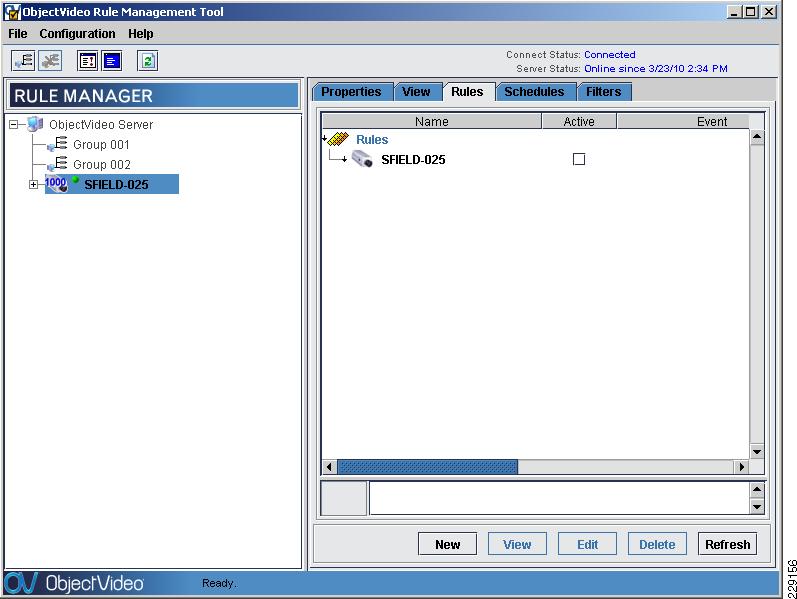This screenshot has width=797, height=599.
Task: Select the Group 002 label in the tree
Action: [x=102, y=165]
